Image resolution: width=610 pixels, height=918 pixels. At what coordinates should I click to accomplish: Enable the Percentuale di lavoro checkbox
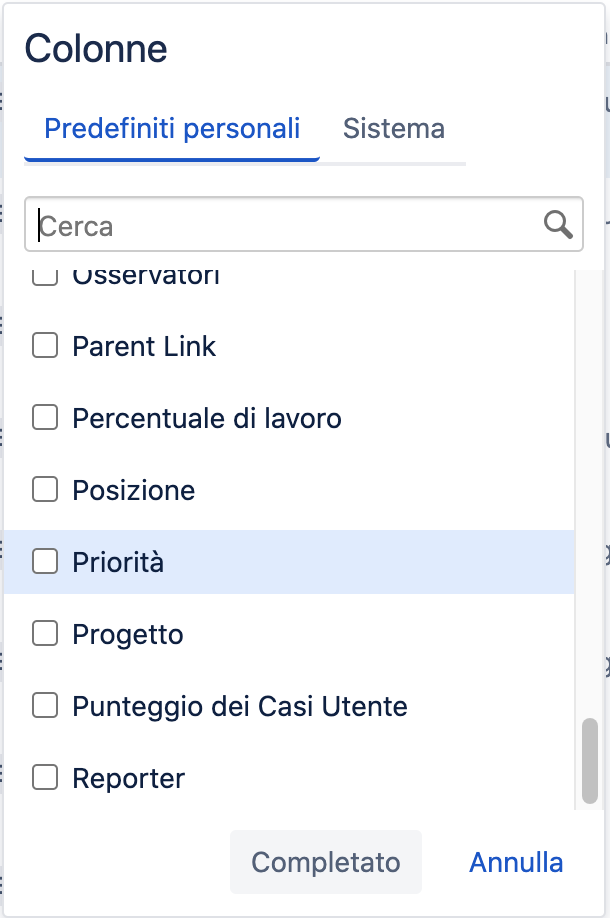tap(45, 417)
